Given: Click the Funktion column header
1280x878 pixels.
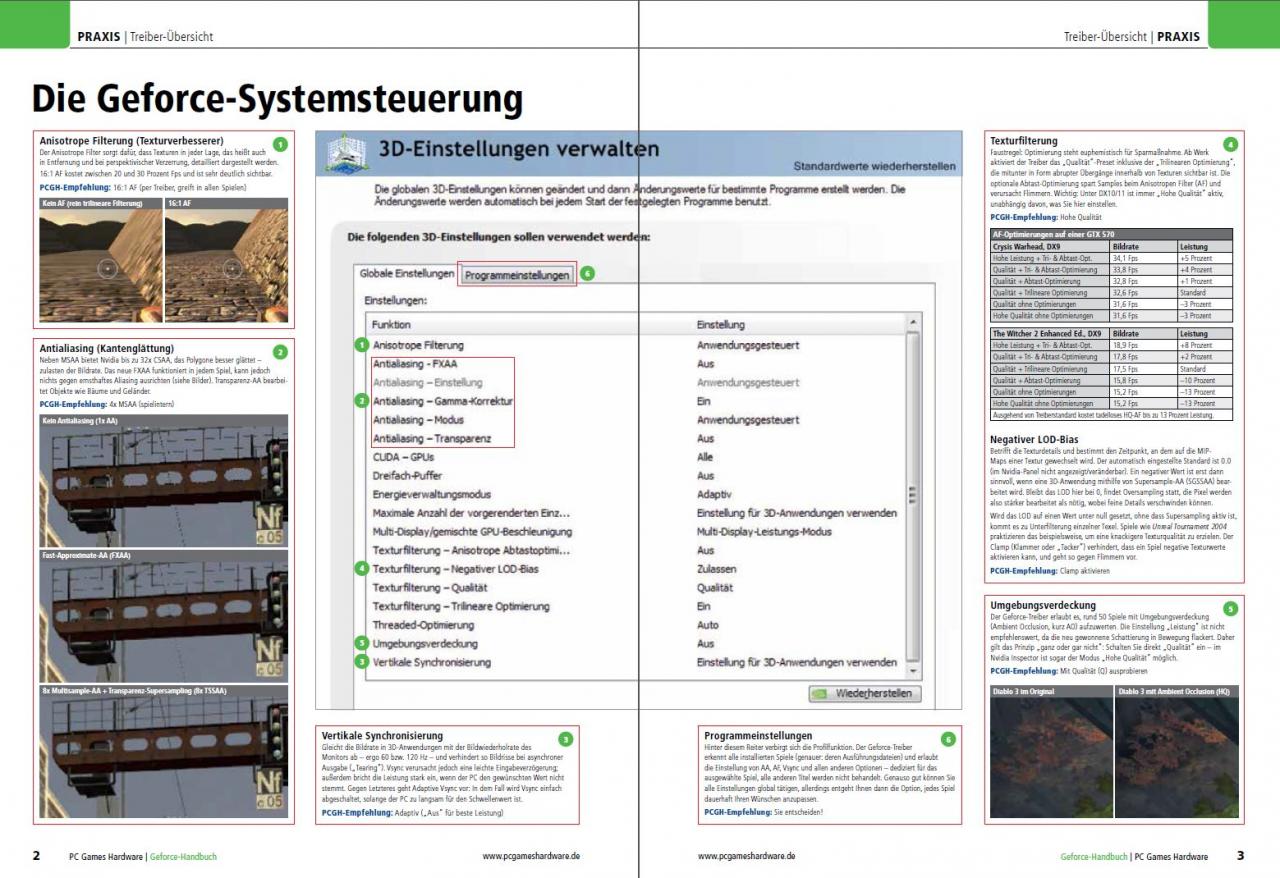Looking at the screenshot, I should pyautogui.click(x=391, y=325).
